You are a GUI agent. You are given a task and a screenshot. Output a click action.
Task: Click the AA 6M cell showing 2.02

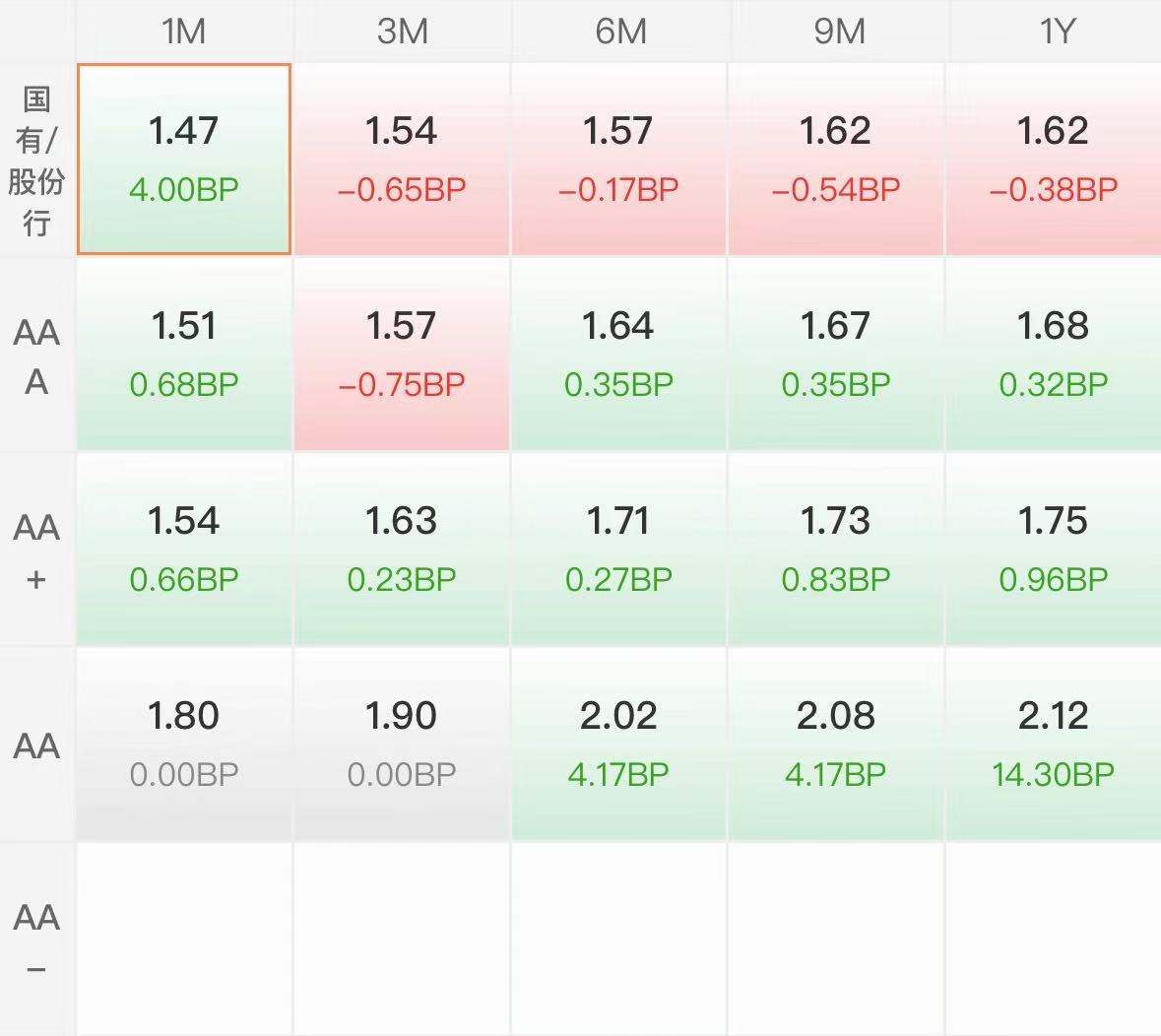click(x=619, y=745)
